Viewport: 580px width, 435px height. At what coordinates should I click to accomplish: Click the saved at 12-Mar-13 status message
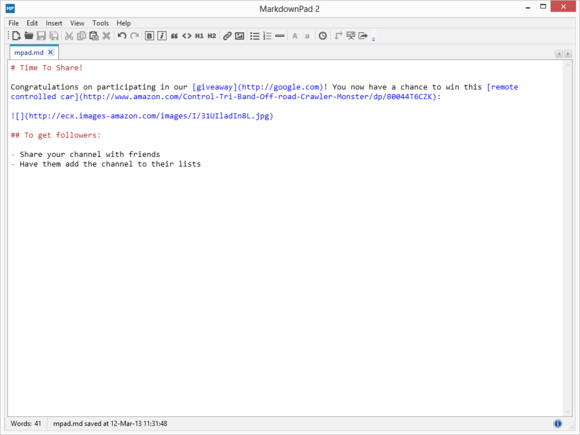[x=110, y=424]
